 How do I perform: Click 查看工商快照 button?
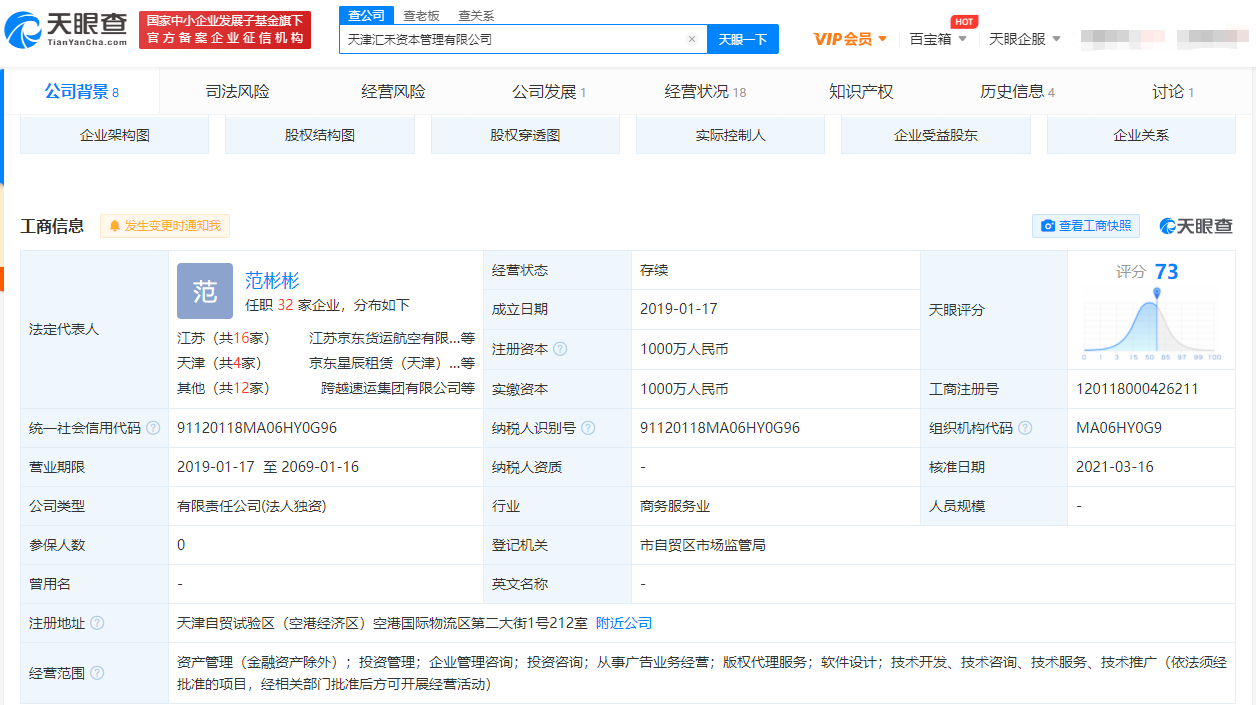click(1086, 226)
